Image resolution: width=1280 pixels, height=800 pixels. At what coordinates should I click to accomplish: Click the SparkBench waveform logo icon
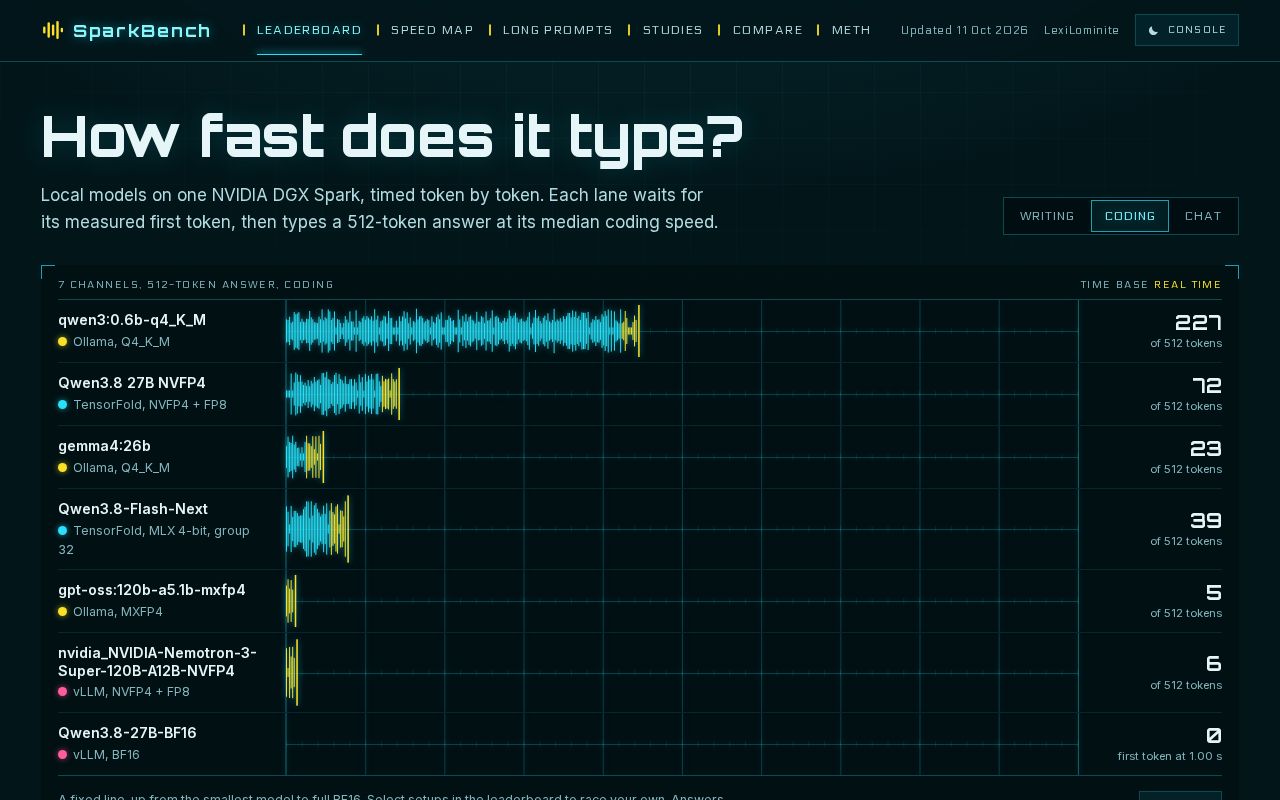(53, 30)
